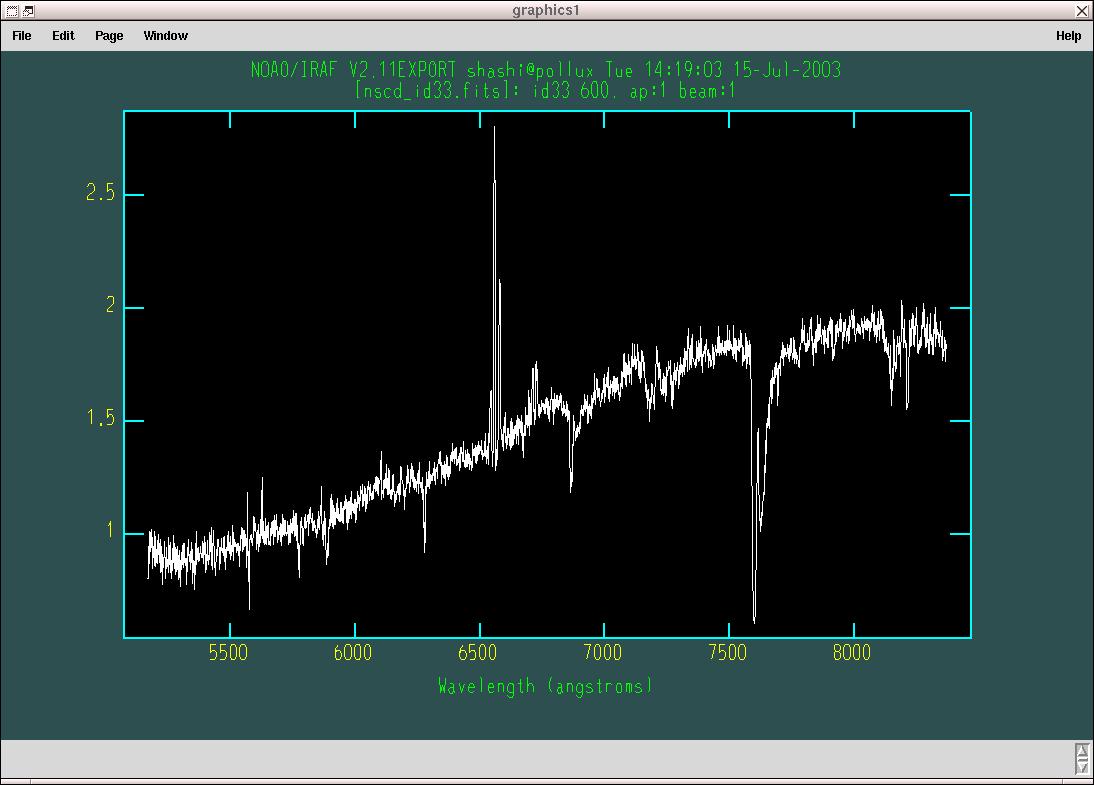Click the 7500 wavelength tick label
The width and height of the screenshot is (1094, 785).
(728, 653)
